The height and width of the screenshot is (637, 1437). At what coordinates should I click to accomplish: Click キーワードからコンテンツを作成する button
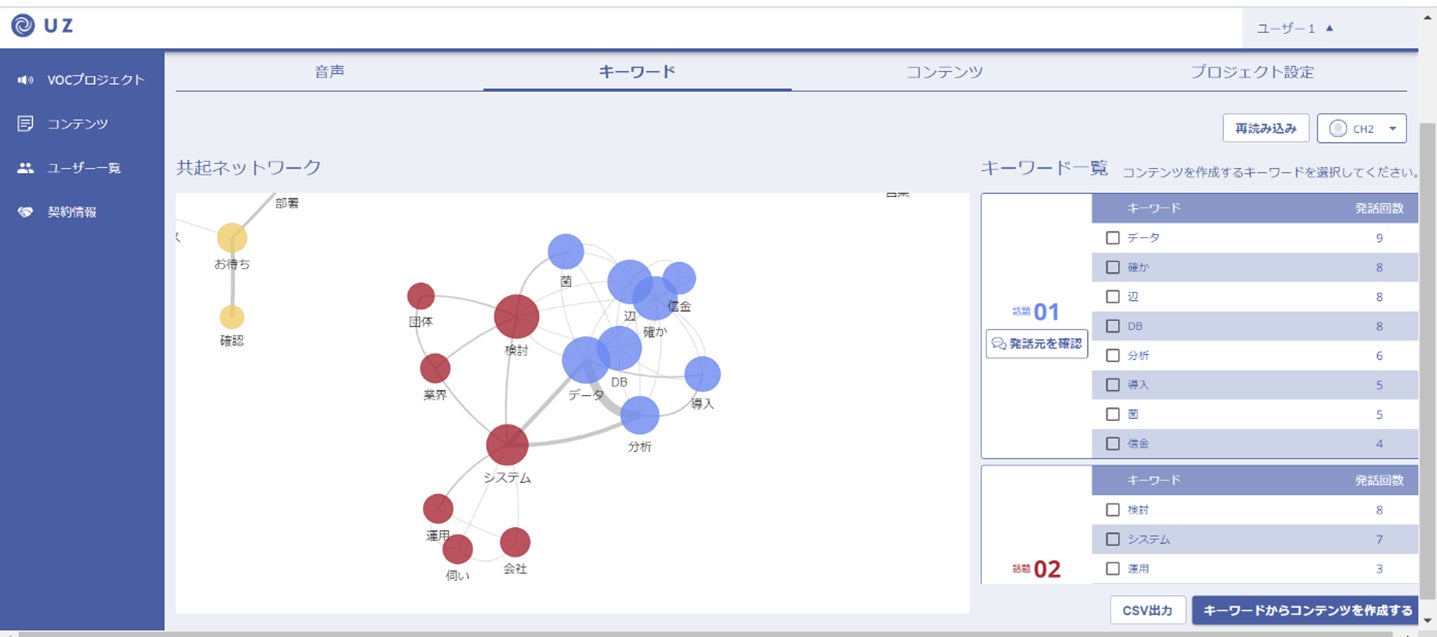(1308, 610)
